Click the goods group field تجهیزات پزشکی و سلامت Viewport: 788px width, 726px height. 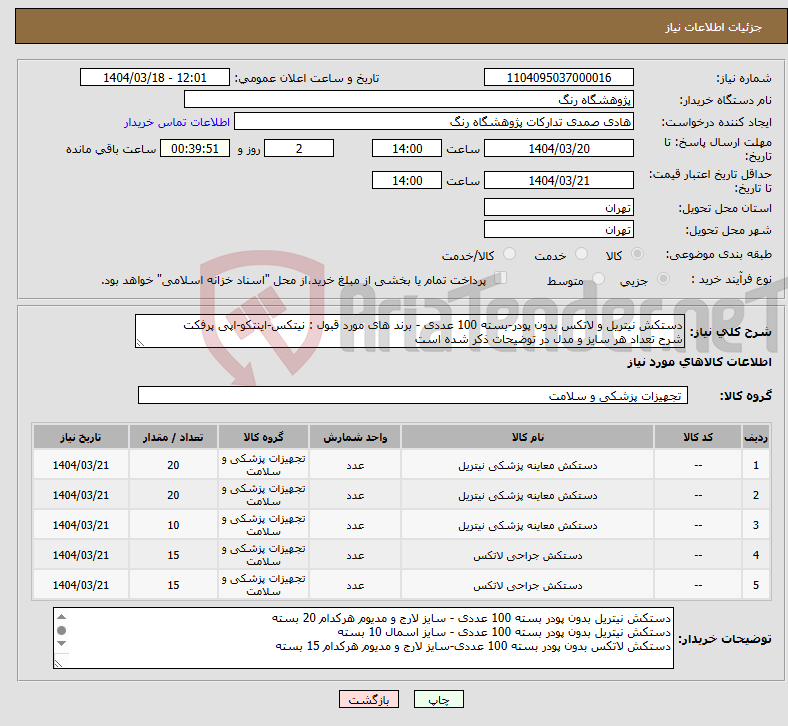click(413, 395)
